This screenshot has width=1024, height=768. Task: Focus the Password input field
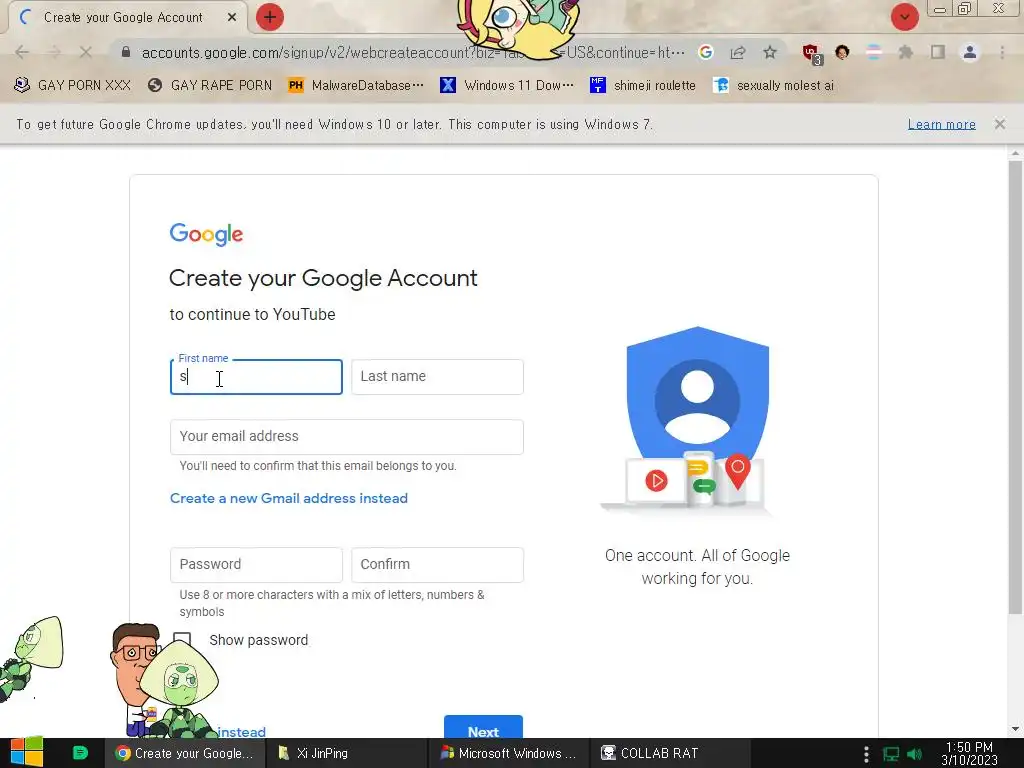pyautogui.click(x=256, y=565)
